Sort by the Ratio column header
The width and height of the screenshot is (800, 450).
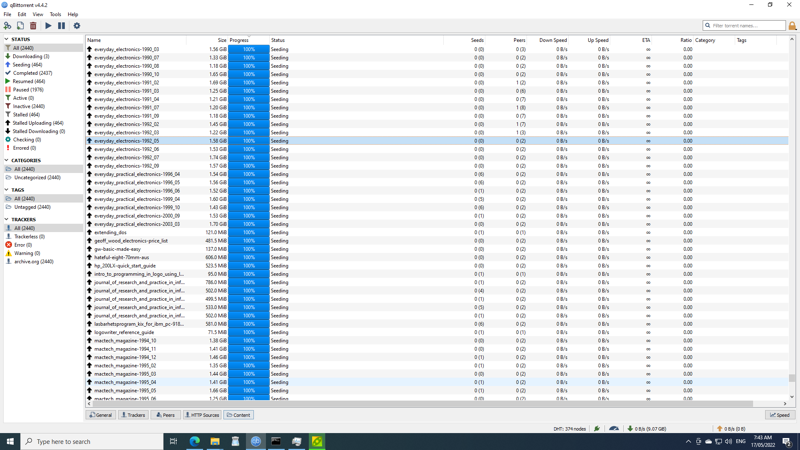pyautogui.click(x=686, y=40)
